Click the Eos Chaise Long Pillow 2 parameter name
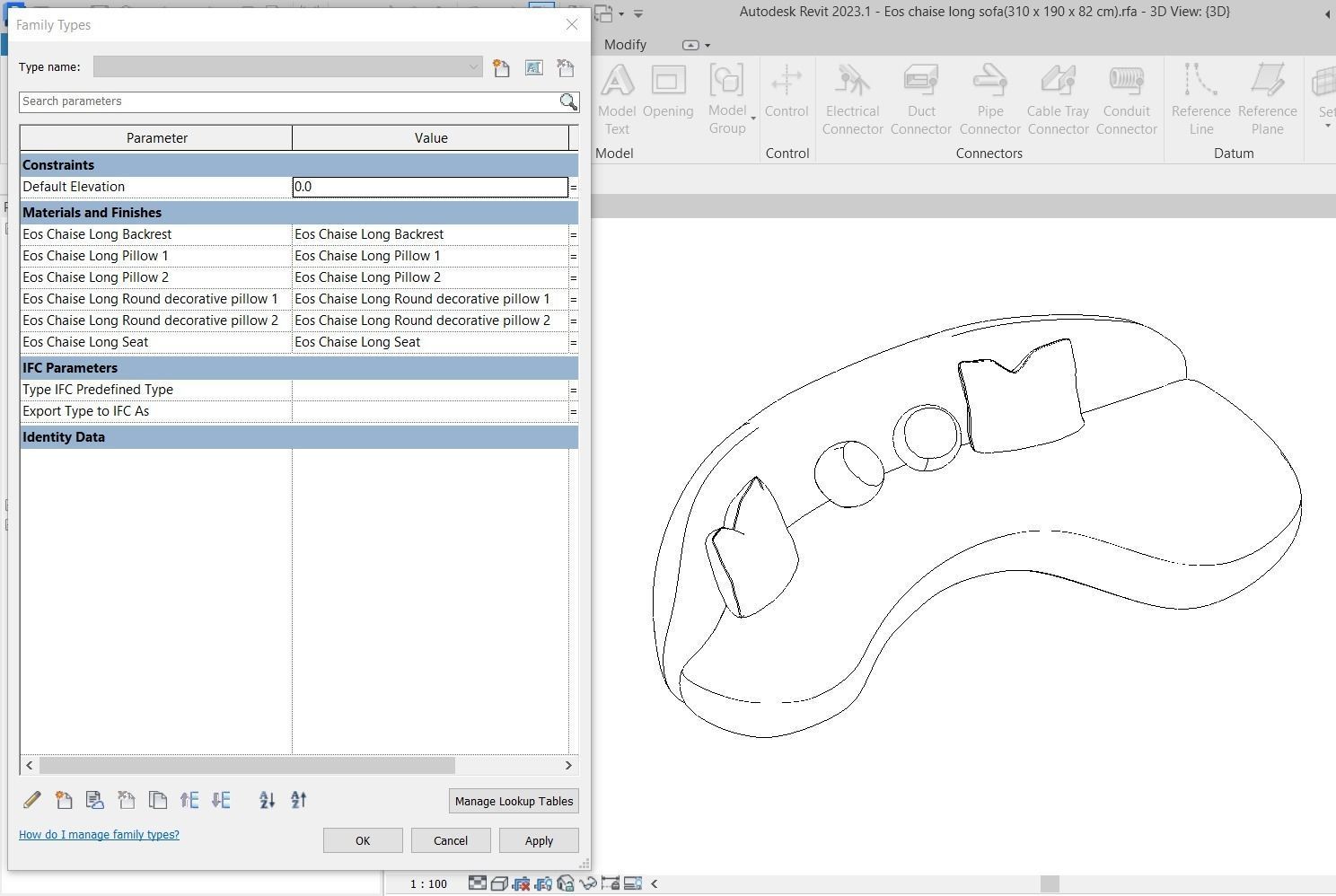The width and height of the screenshot is (1336, 896). point(95,277)
